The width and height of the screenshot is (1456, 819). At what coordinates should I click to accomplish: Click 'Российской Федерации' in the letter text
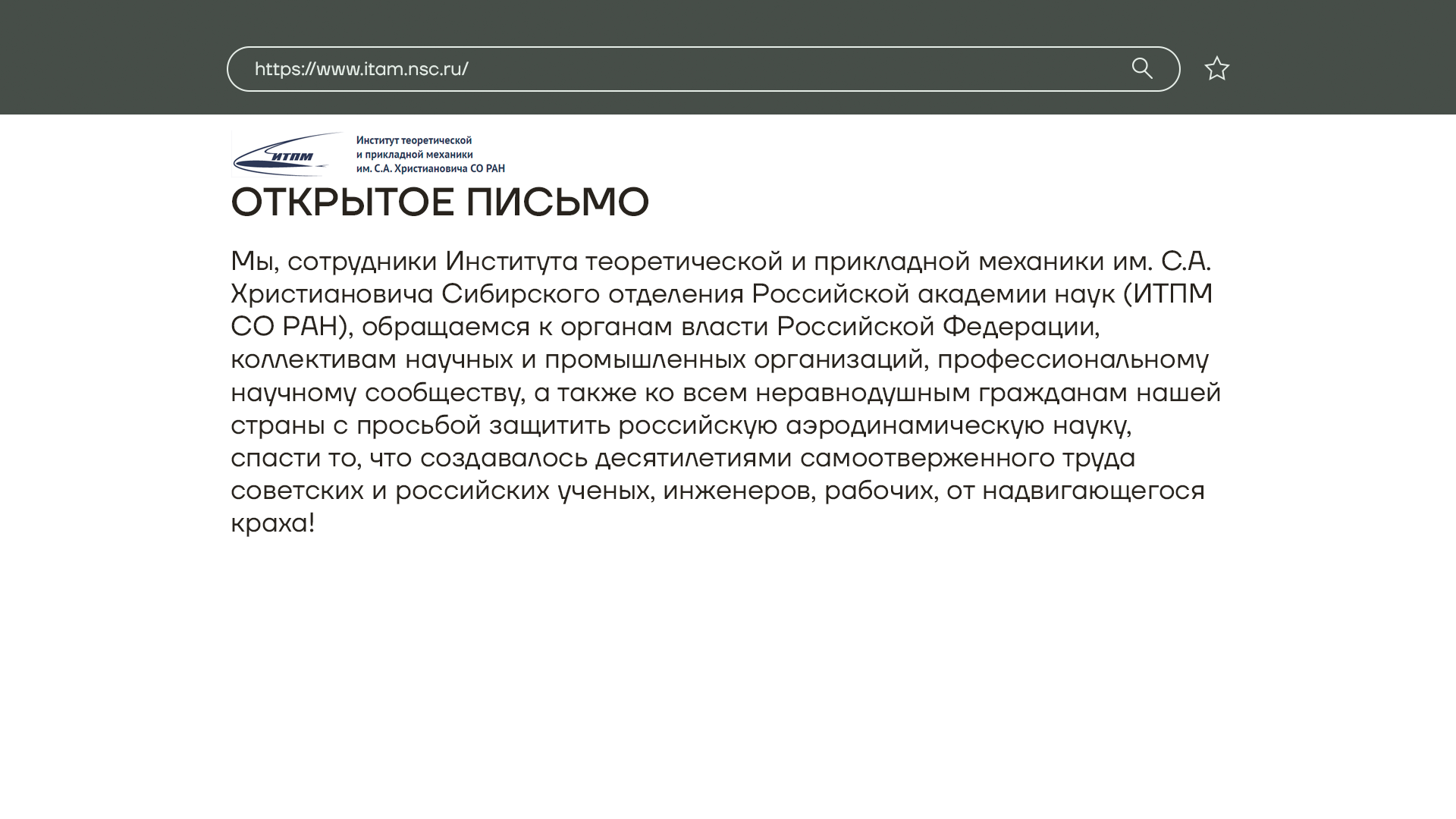(x=935, y=327)
